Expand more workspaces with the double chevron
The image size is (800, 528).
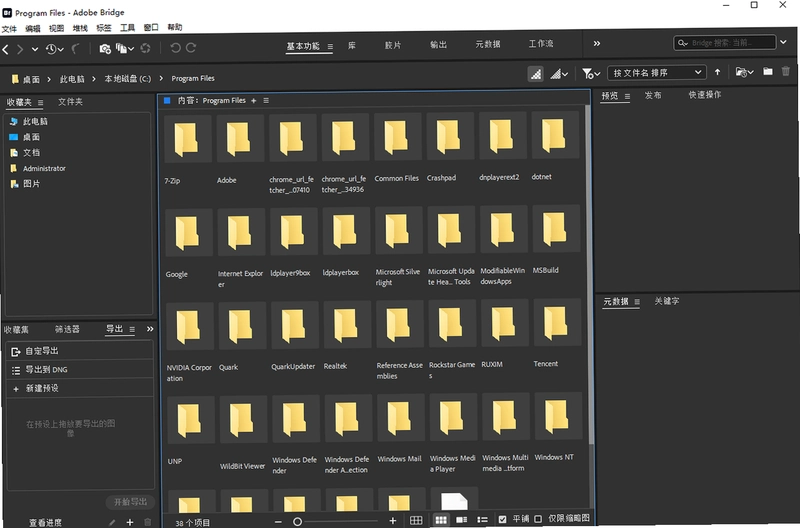[x=596, y=43]
